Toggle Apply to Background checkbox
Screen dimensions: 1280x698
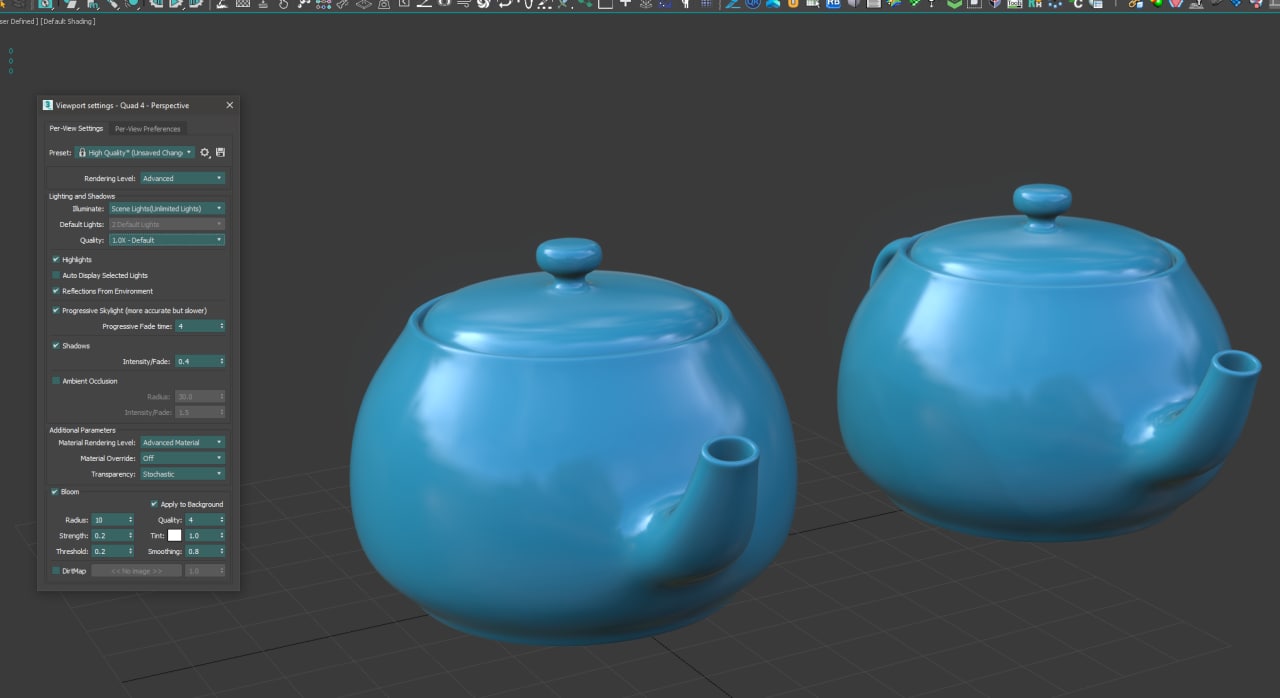click(x=154, y=504)
